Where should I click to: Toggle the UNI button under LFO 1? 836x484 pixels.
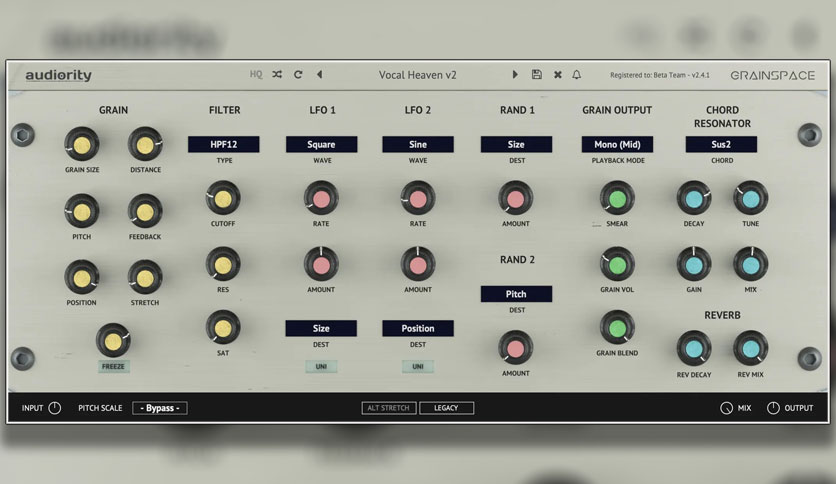pyautogui.click(x=321, y=367)
